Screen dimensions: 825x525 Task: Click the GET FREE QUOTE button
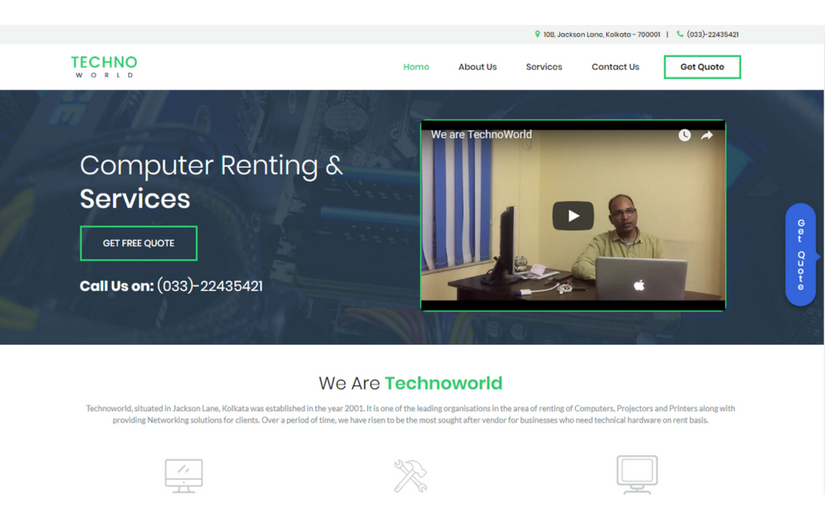point(139,243)
